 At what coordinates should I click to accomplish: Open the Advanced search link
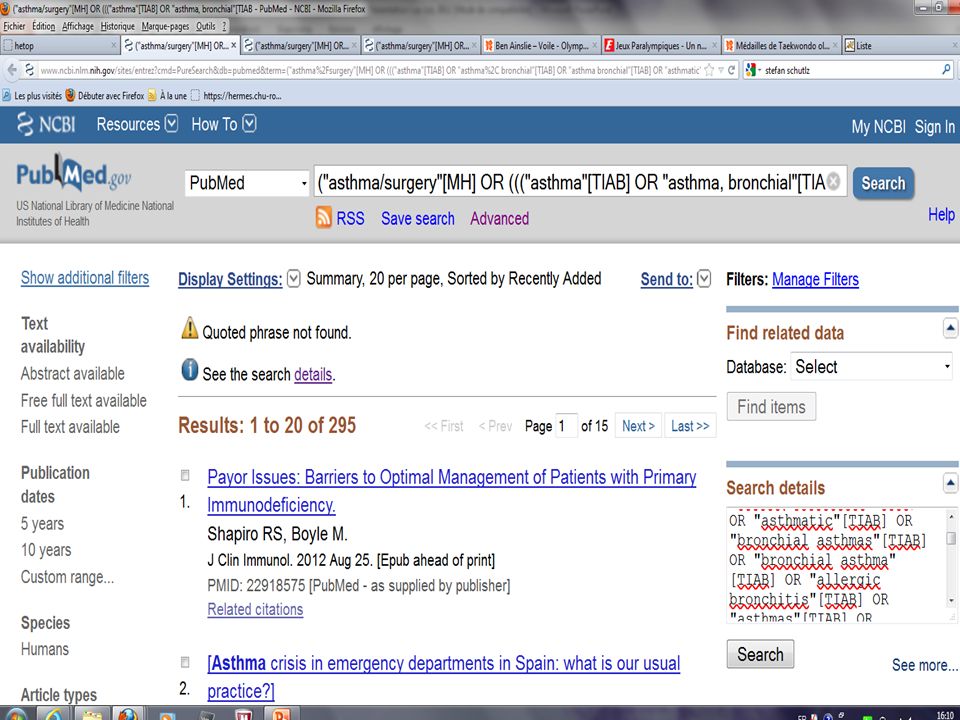click(x=500, y=219)
